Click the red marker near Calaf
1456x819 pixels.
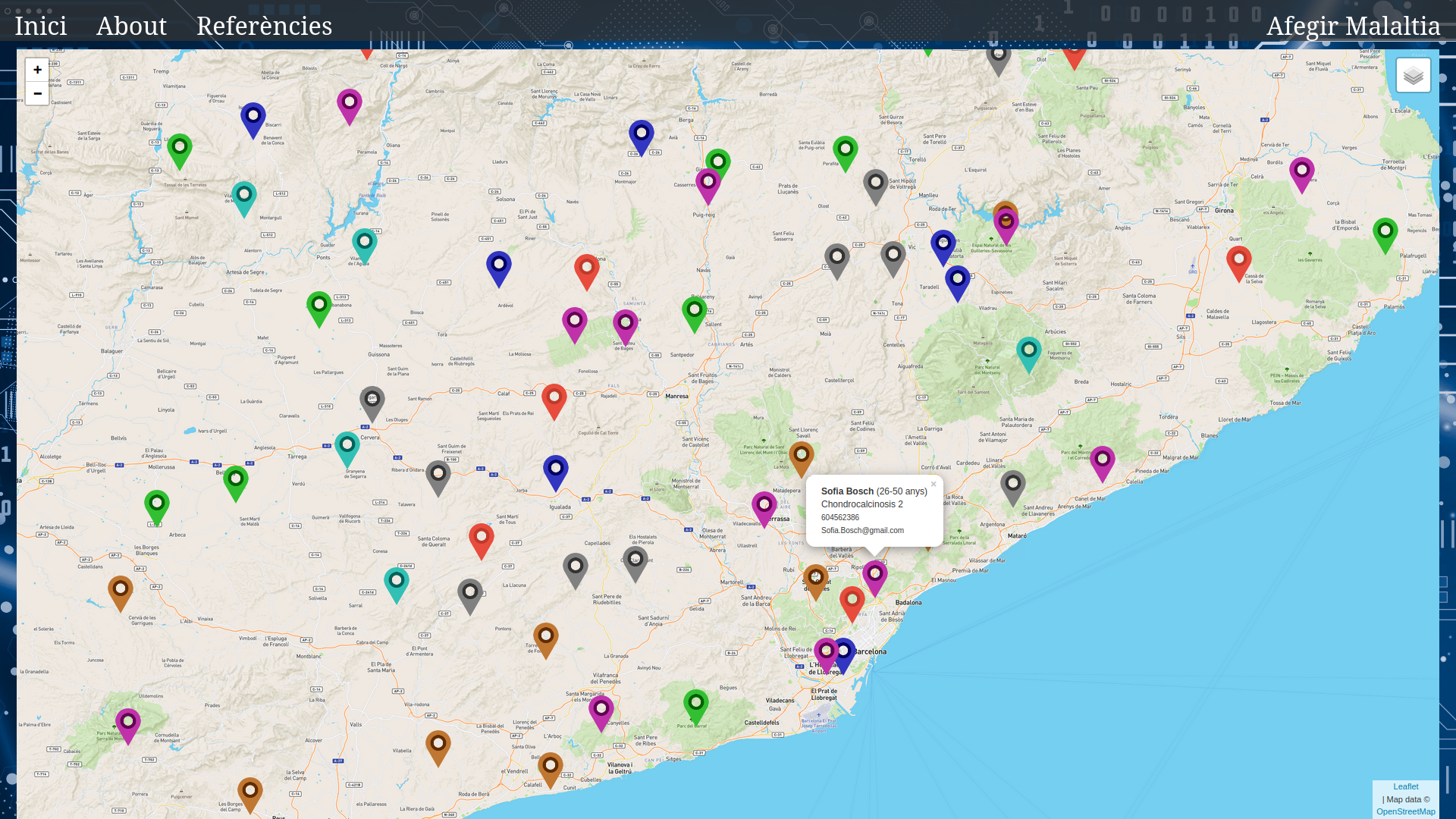554,399
